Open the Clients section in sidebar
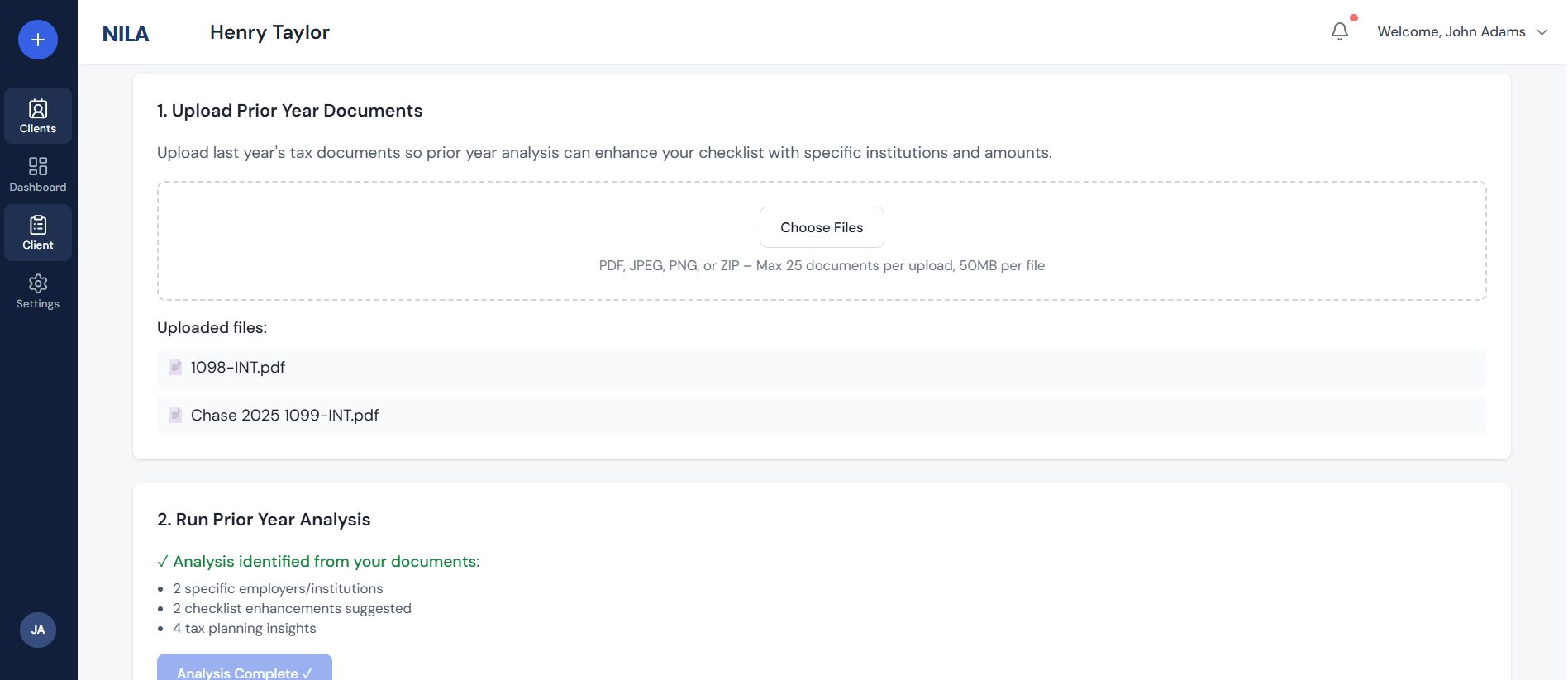The width and height of the screenshot is (1568, 680). point(38,116)
